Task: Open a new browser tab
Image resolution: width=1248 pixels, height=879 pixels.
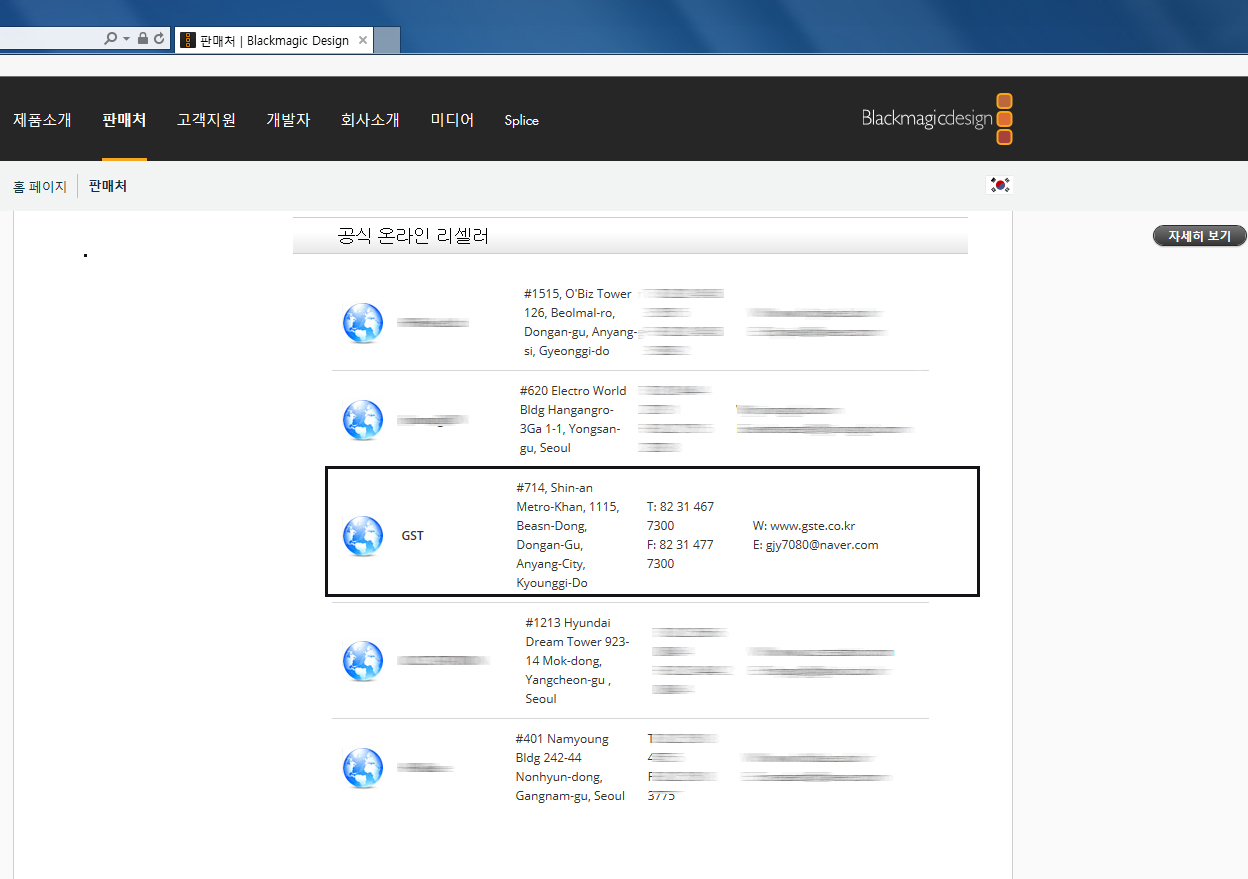Action: point(387,41)
